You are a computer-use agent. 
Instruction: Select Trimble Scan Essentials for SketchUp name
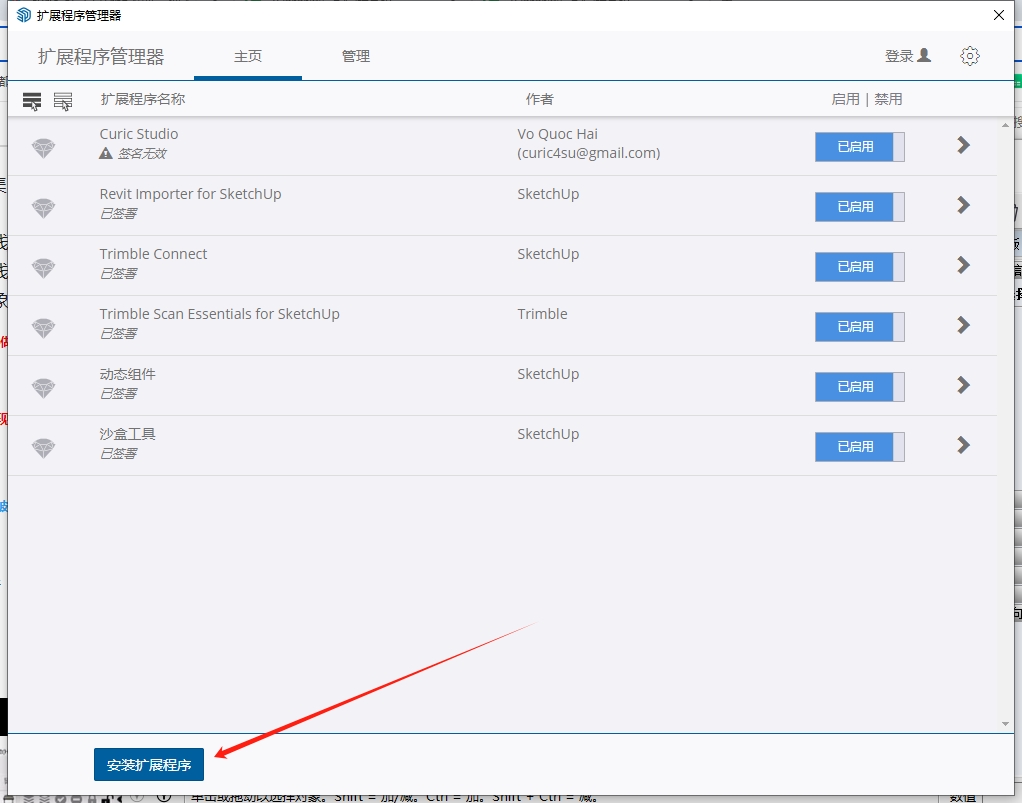coord(220,314)
